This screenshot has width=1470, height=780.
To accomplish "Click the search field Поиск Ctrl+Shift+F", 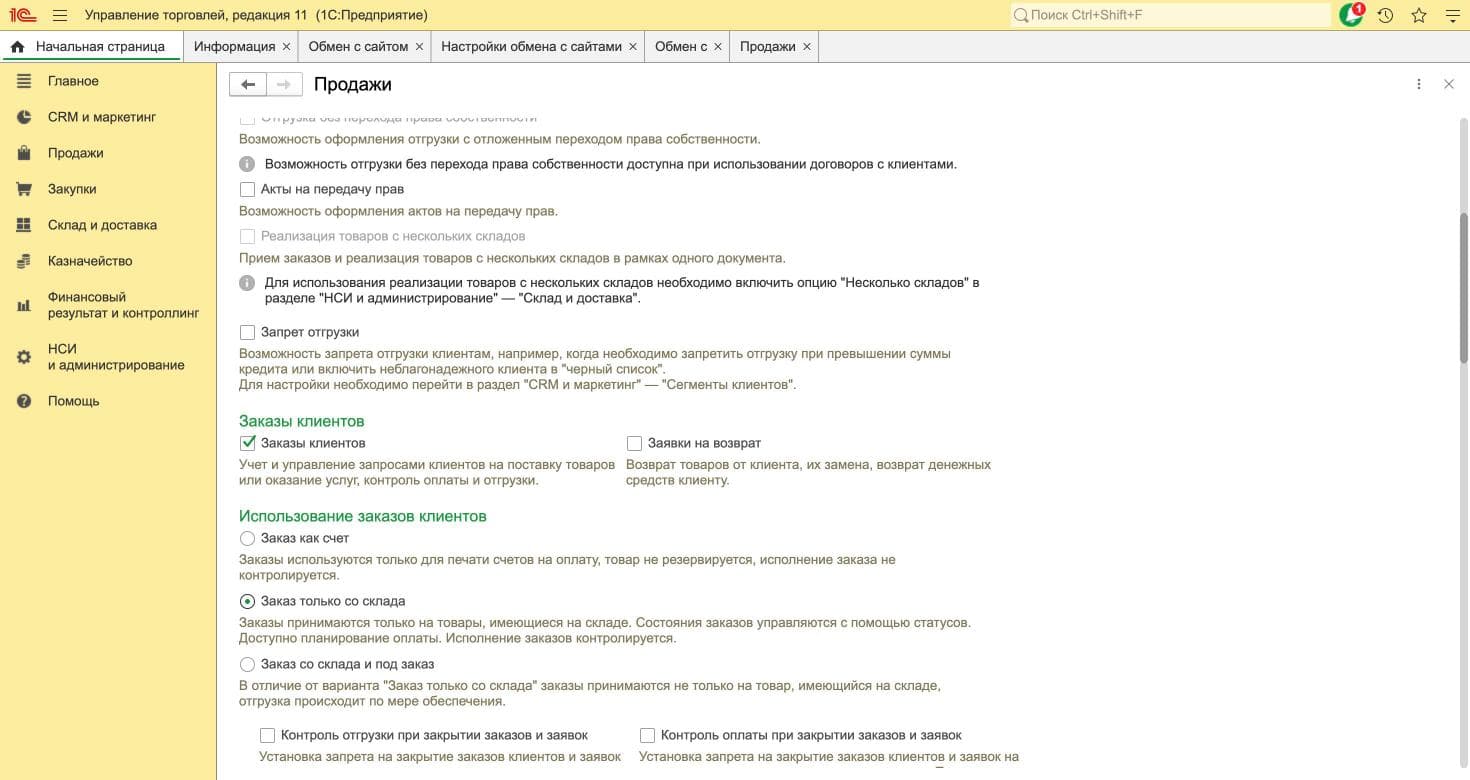I will 1170,15.
